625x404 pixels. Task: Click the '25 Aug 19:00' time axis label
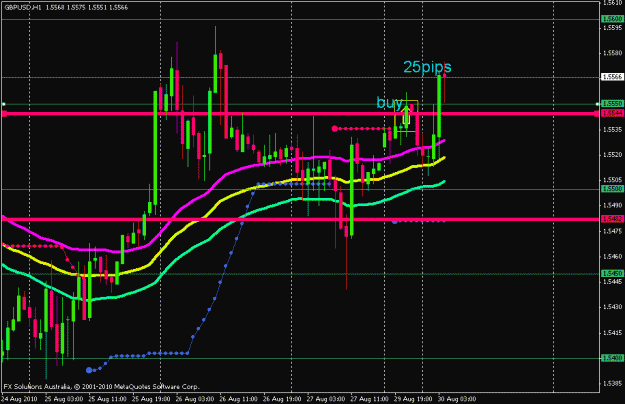151,399
